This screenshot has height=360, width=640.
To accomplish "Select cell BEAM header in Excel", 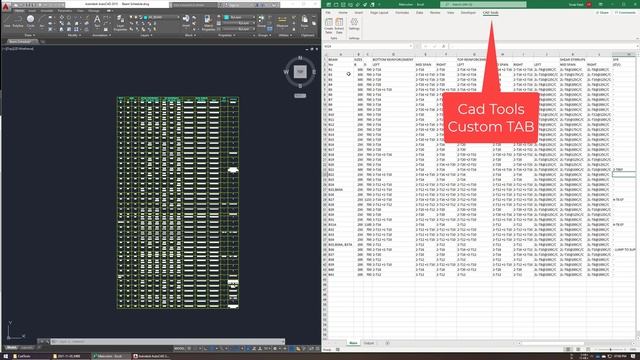I will [x=340, y=60].
